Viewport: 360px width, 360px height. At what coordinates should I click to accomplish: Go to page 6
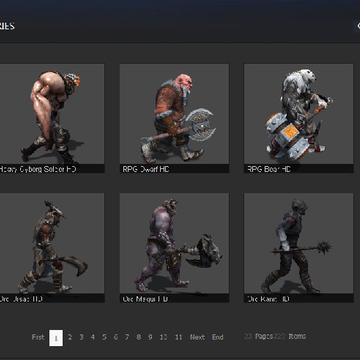[x=116, y=337]
